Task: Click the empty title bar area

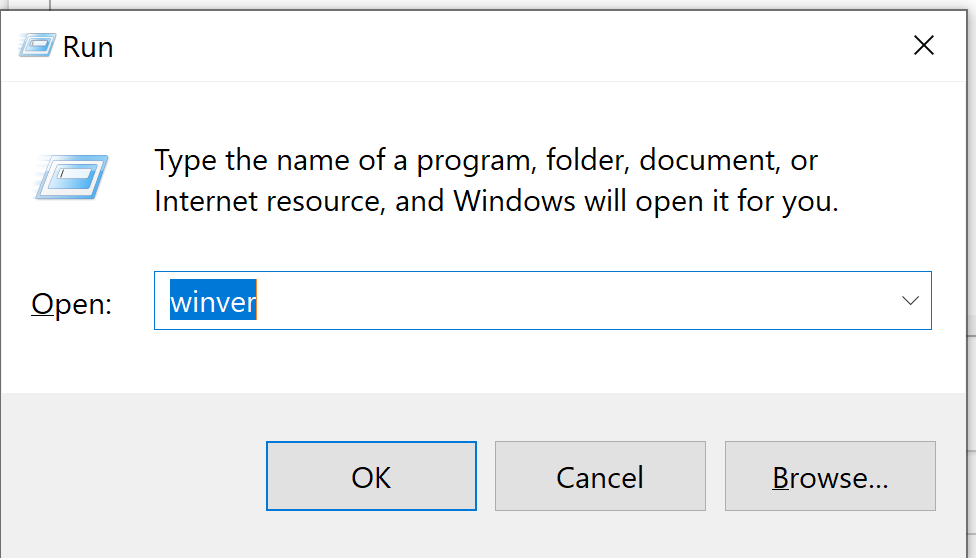Action: 500,46
